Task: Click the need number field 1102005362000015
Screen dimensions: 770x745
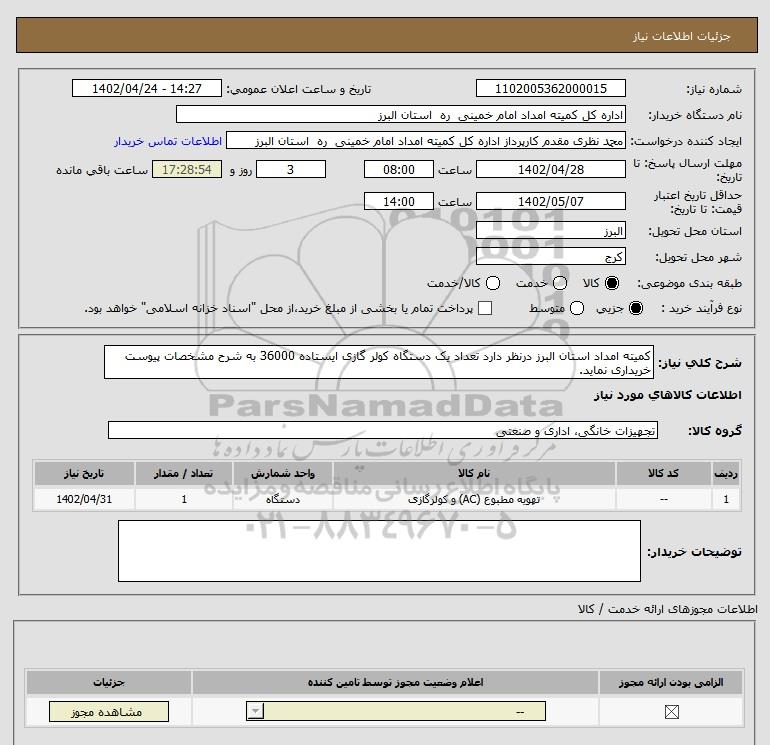Action: click(x=550, y=88)
